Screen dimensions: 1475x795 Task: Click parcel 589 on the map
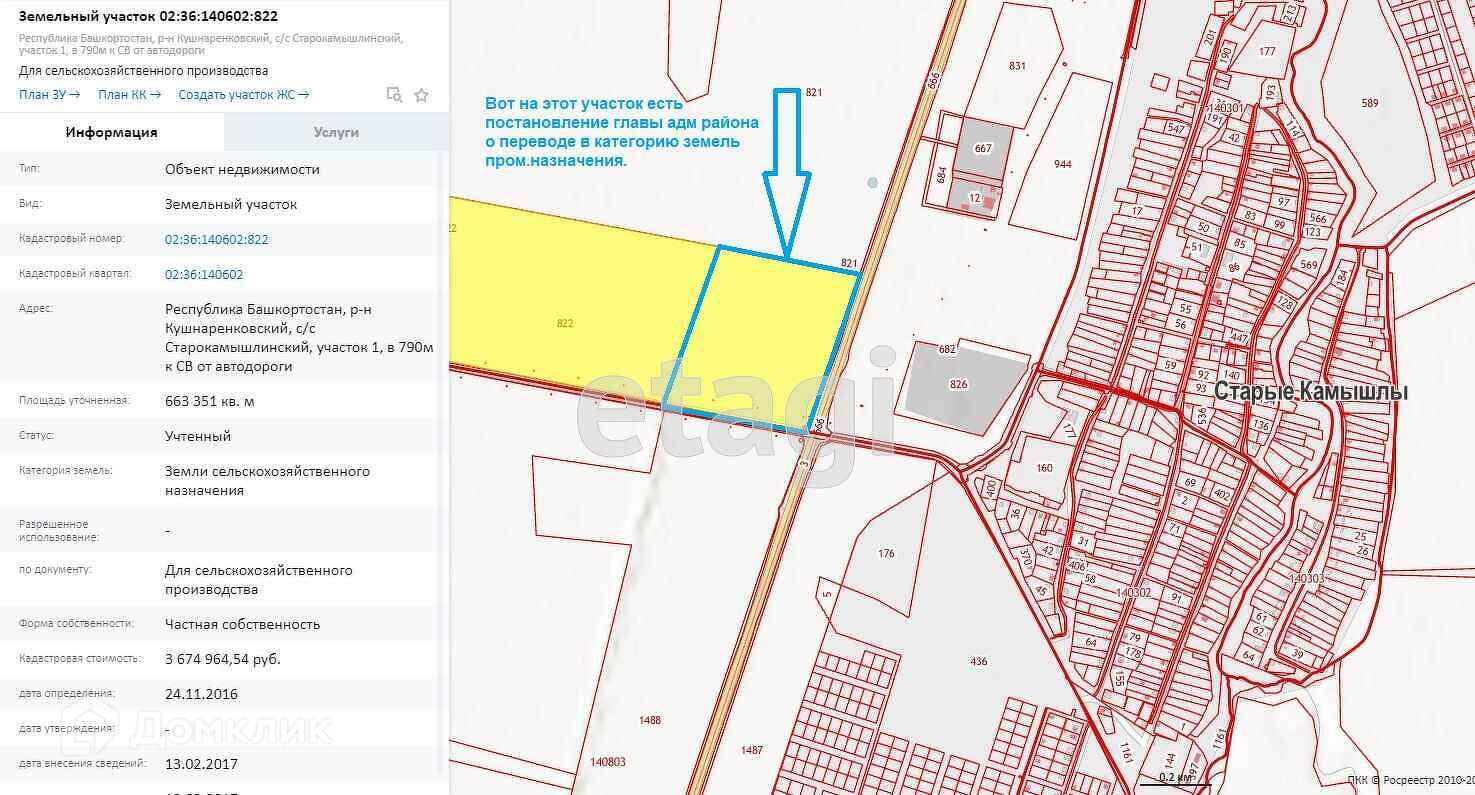coord(1370,103)
